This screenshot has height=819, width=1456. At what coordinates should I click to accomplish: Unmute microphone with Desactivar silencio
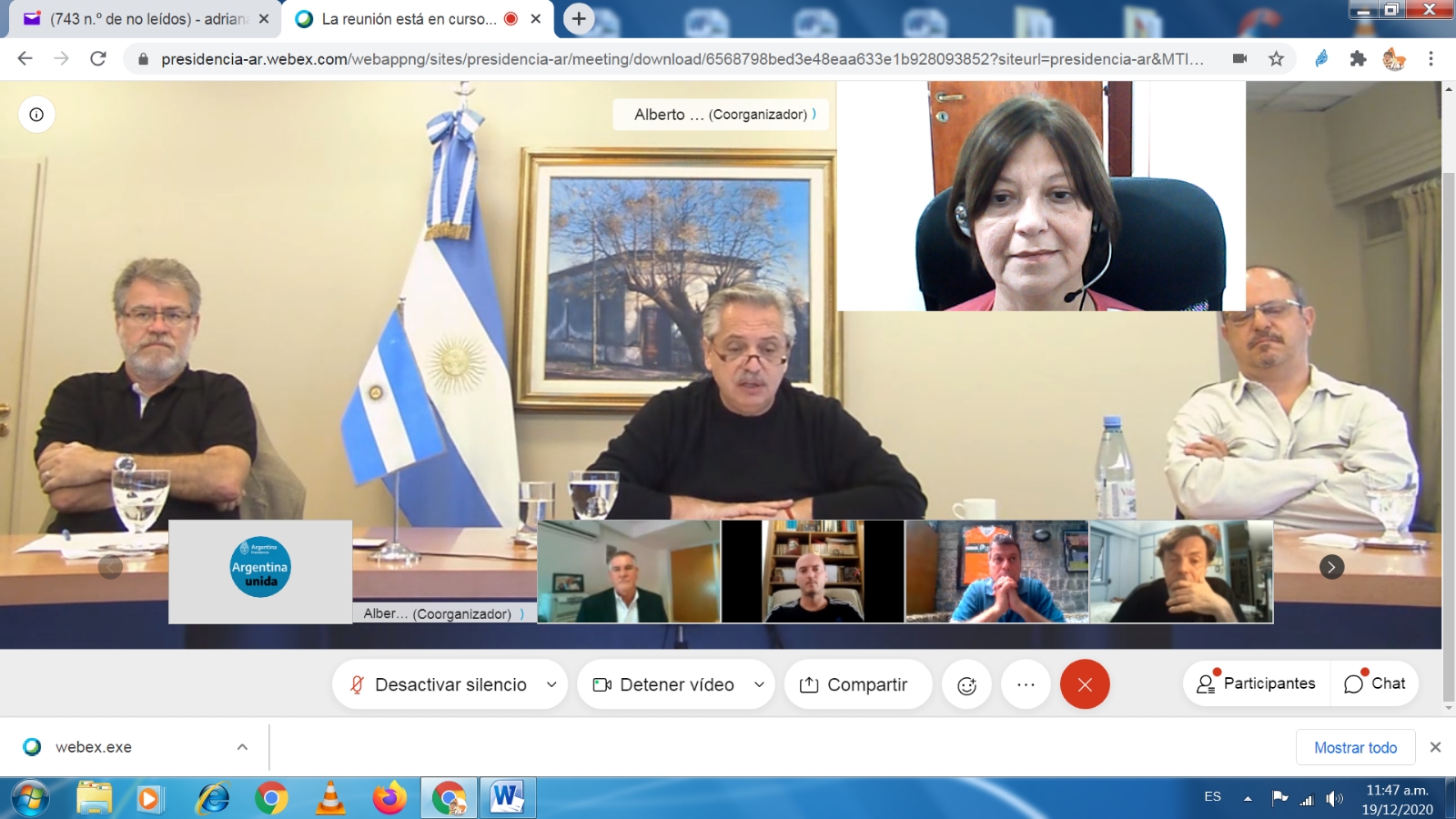(x=440, y=685)
